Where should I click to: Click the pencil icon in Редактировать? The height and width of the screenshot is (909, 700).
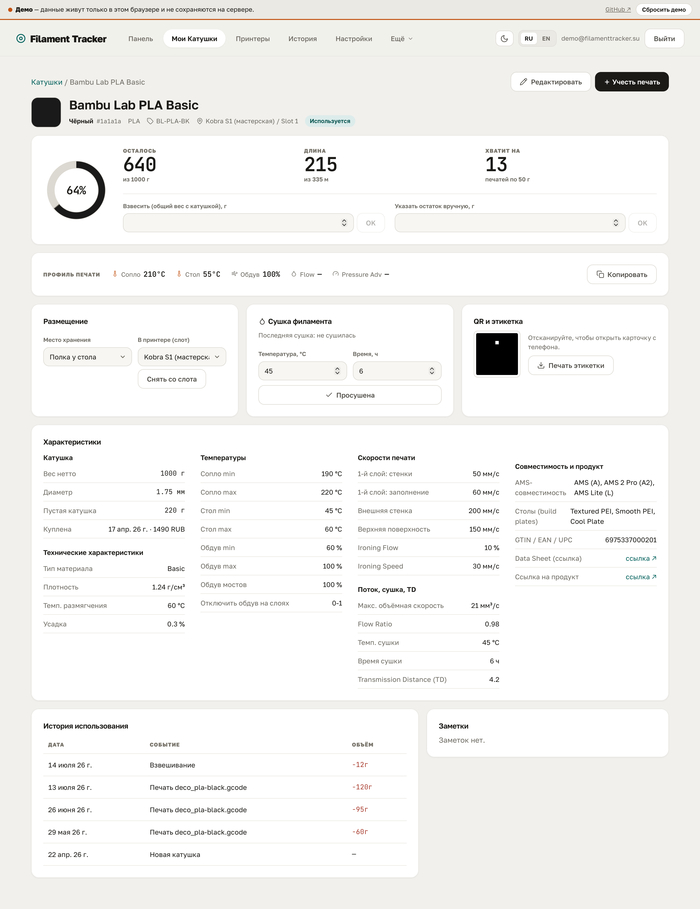coord(523,82)
